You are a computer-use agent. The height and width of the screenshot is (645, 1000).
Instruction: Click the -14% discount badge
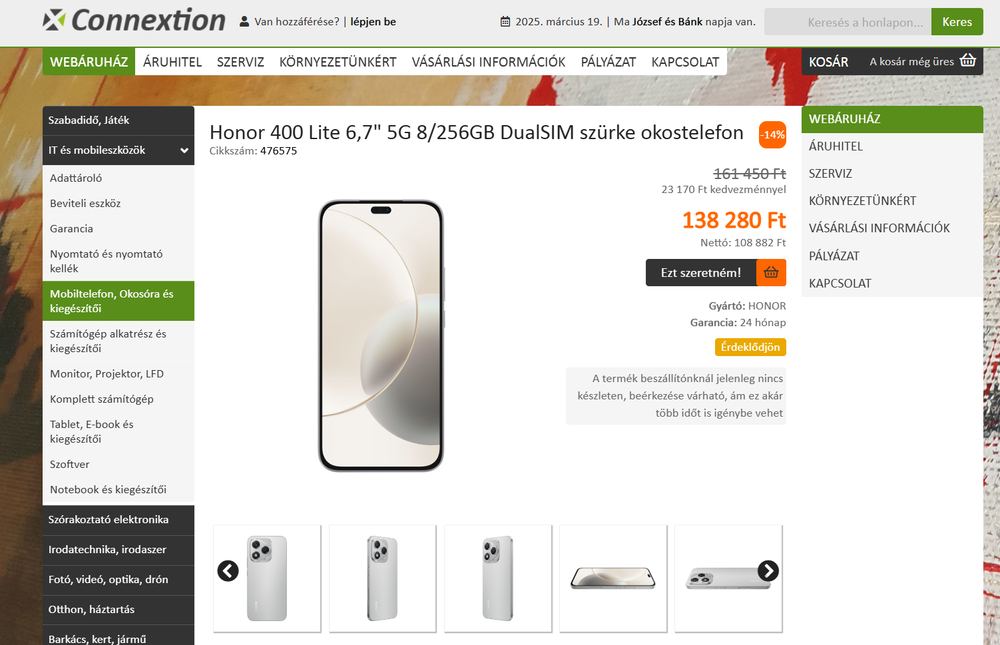772,135
